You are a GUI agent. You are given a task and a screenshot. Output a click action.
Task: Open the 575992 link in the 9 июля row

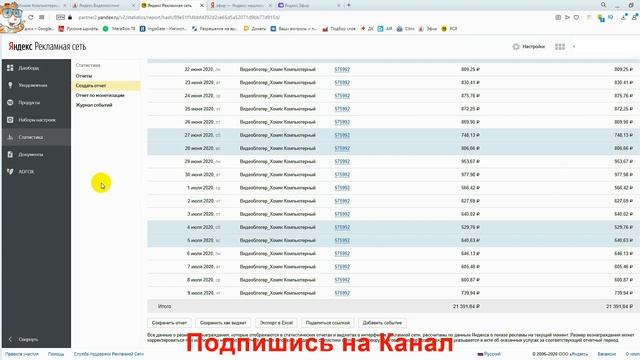tap(342, 293)
